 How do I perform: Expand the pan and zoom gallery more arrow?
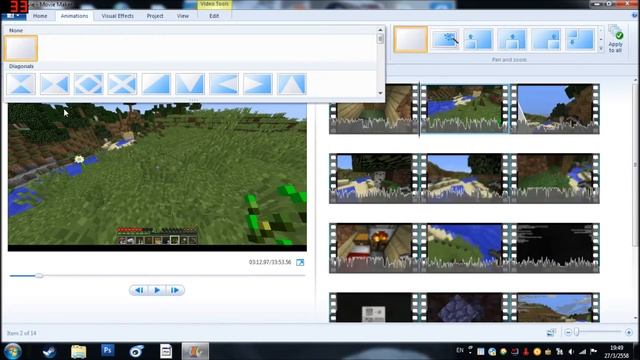pos(601,49)
